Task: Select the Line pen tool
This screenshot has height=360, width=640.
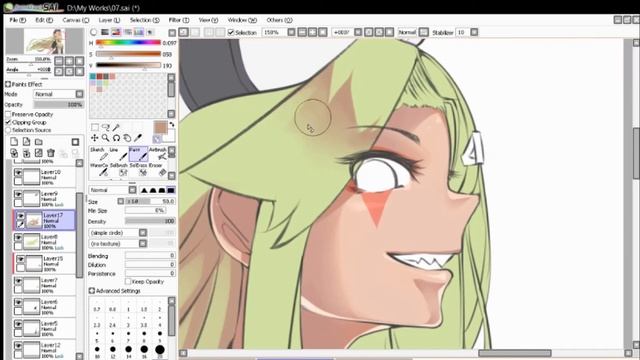Action: point(118,154)
